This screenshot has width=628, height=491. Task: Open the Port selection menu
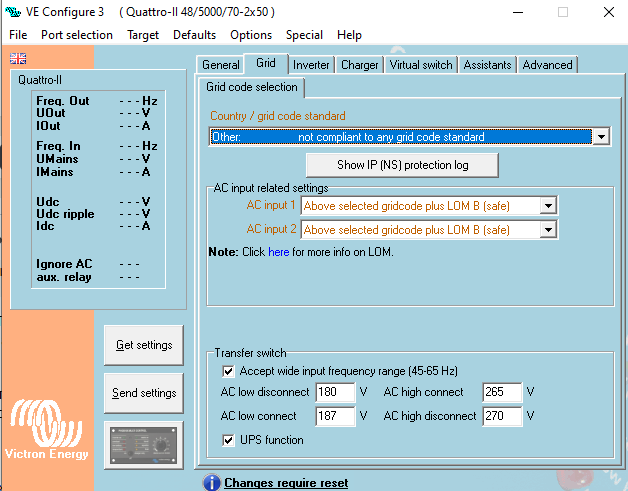coord(77,35)
